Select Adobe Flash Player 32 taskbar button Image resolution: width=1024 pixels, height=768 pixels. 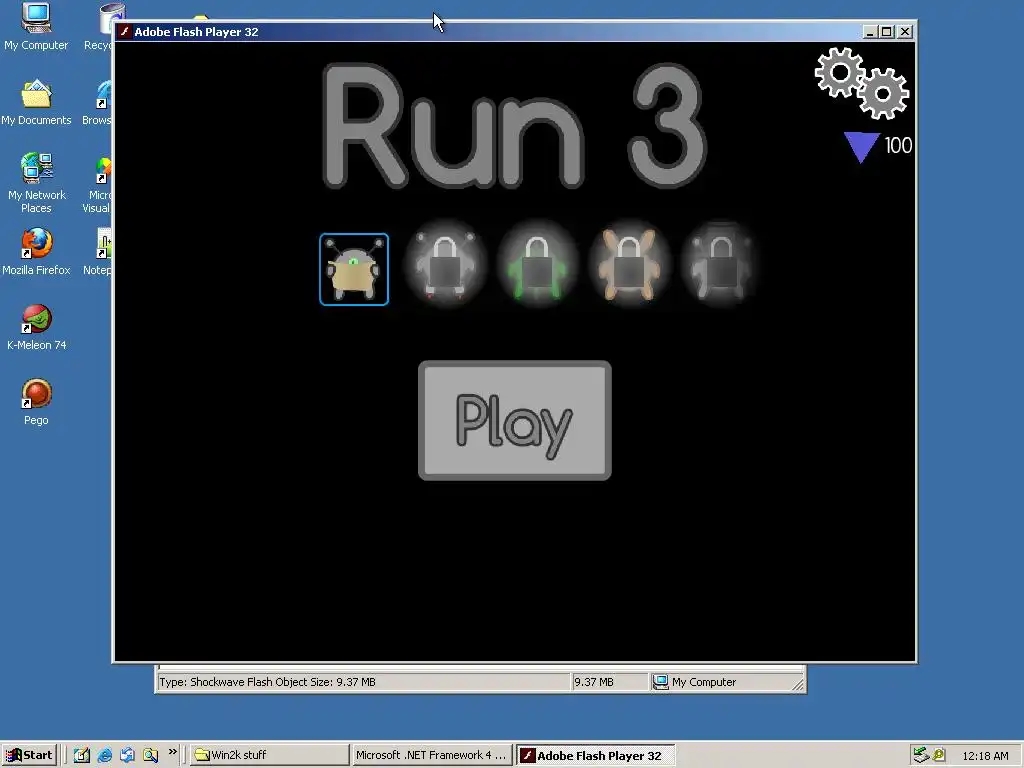595,756
